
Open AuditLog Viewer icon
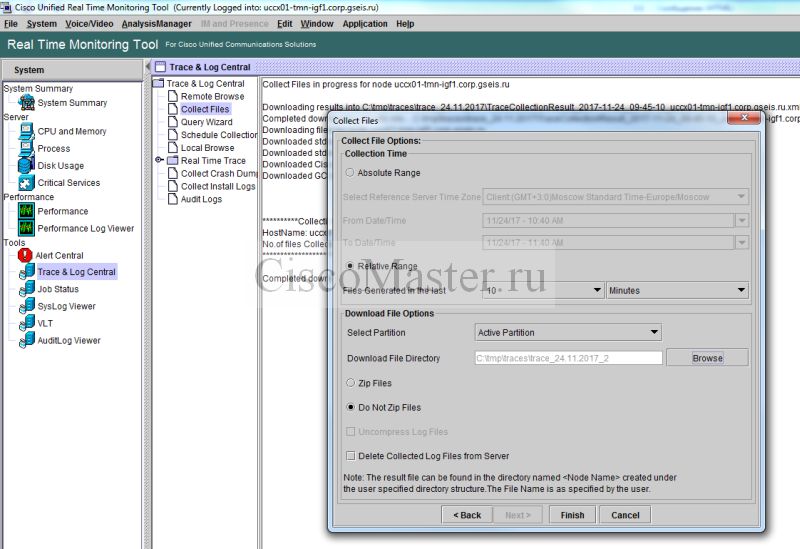pos(27,340)
